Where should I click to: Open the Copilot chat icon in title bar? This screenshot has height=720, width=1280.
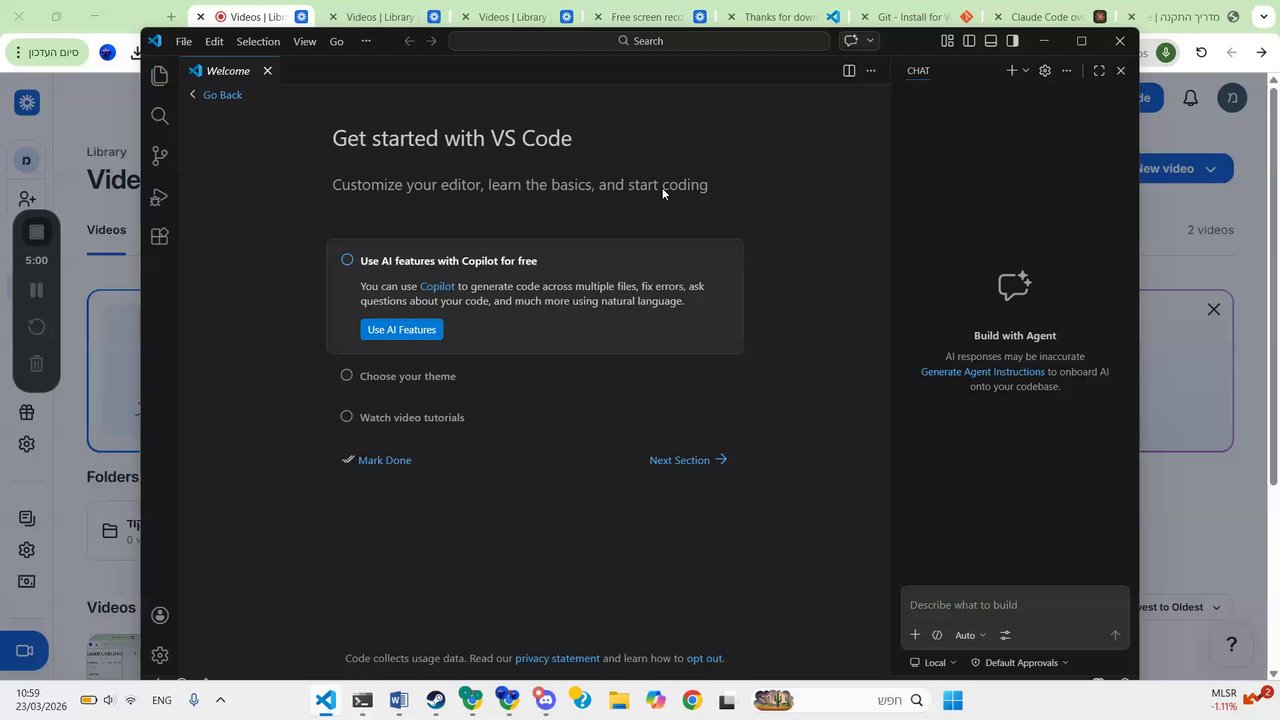coord(851,41)
